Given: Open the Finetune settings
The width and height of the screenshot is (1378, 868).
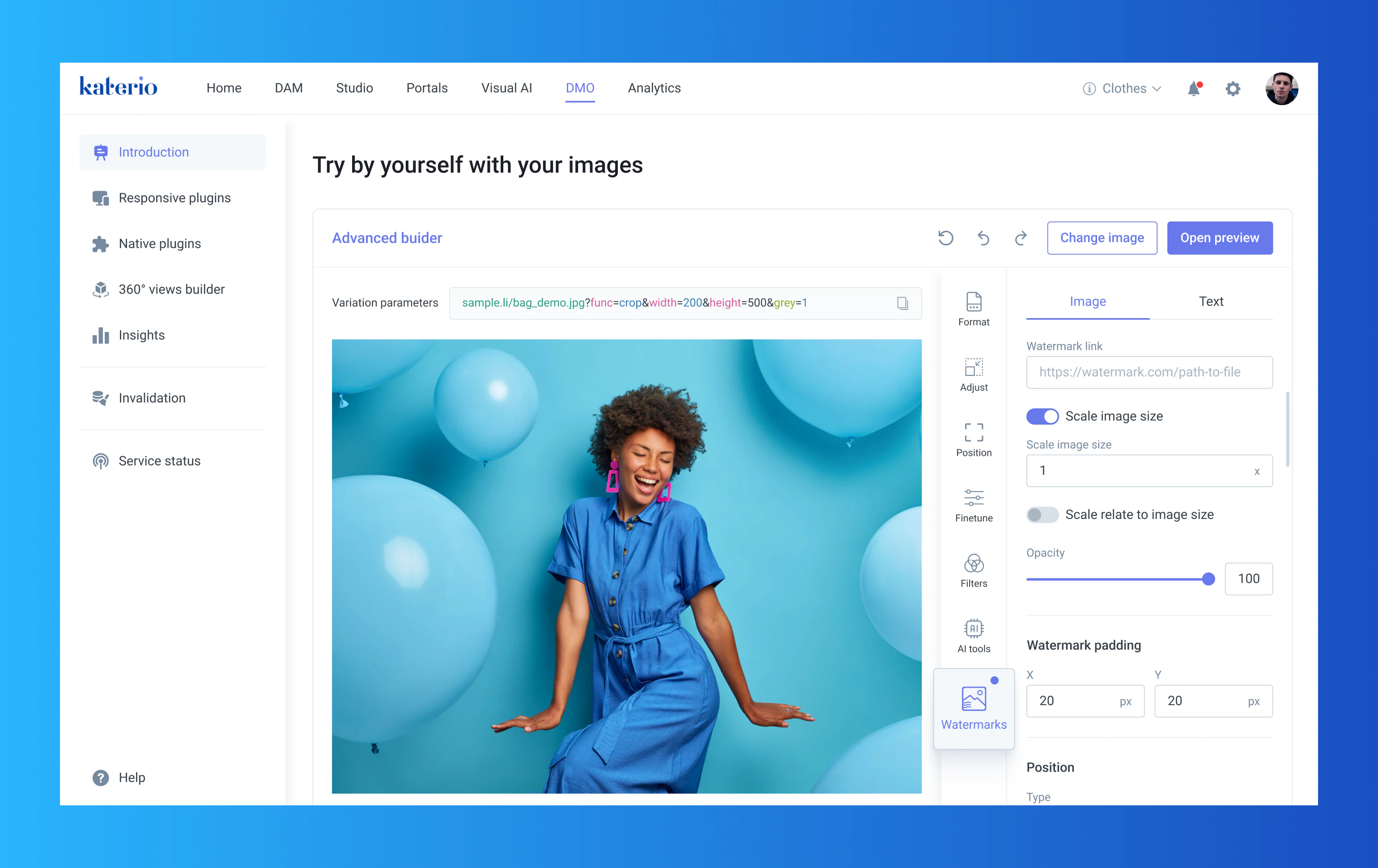Looking at the screenshot, I should (974, 505).
